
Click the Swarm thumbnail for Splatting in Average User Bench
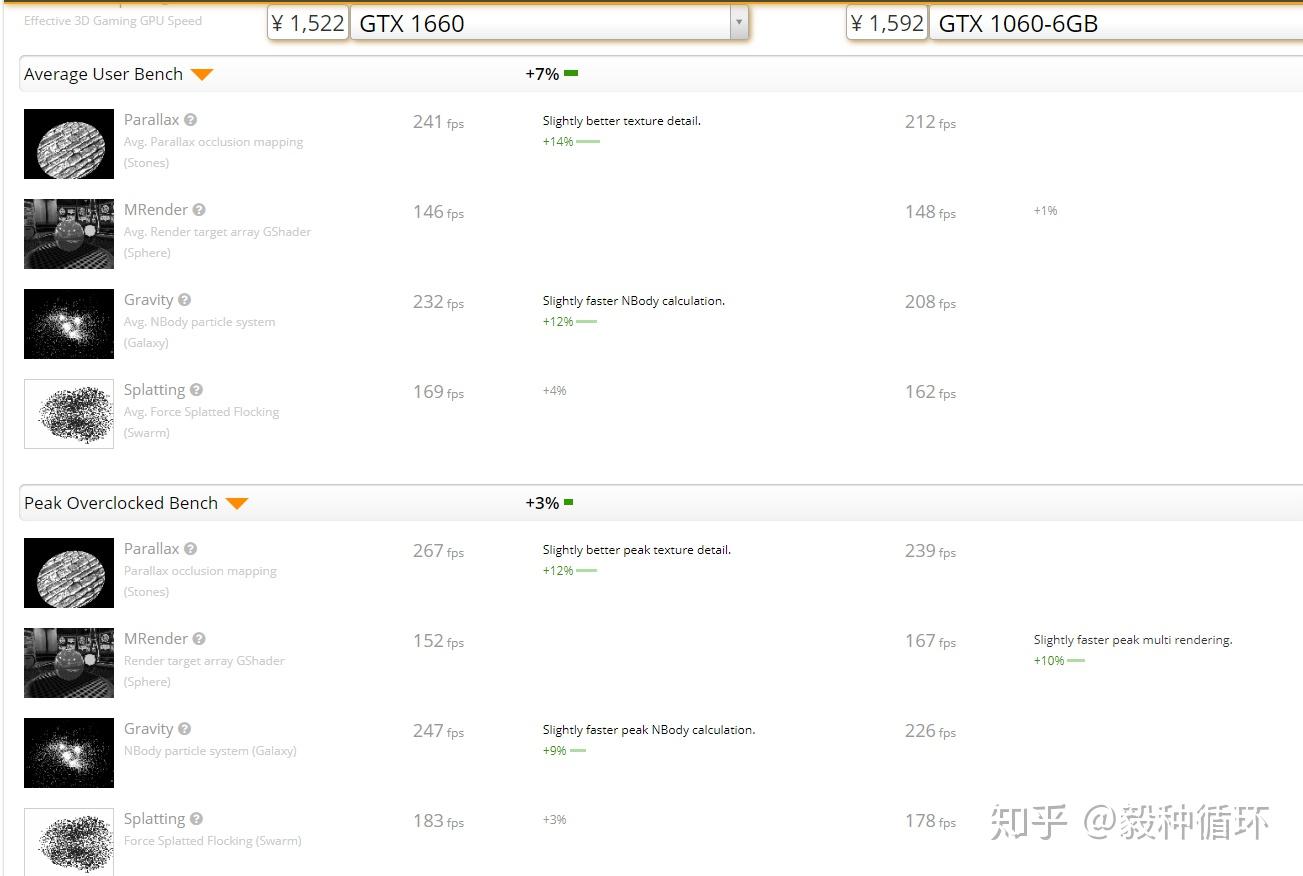tap(69, 414)
